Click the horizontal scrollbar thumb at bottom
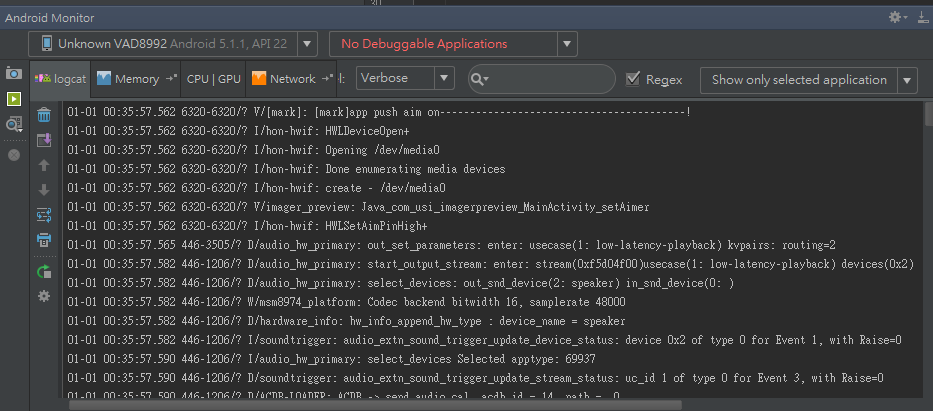Image resolution: width=933 pixels, height=411 pixels. tap(375, 405)
